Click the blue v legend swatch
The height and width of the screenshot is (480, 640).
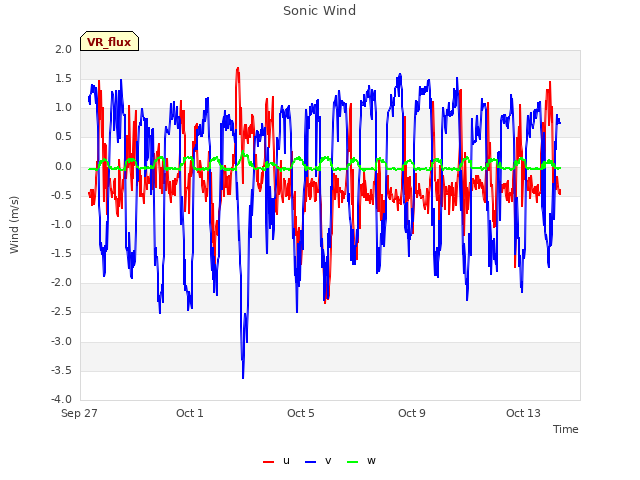[310, 462]
